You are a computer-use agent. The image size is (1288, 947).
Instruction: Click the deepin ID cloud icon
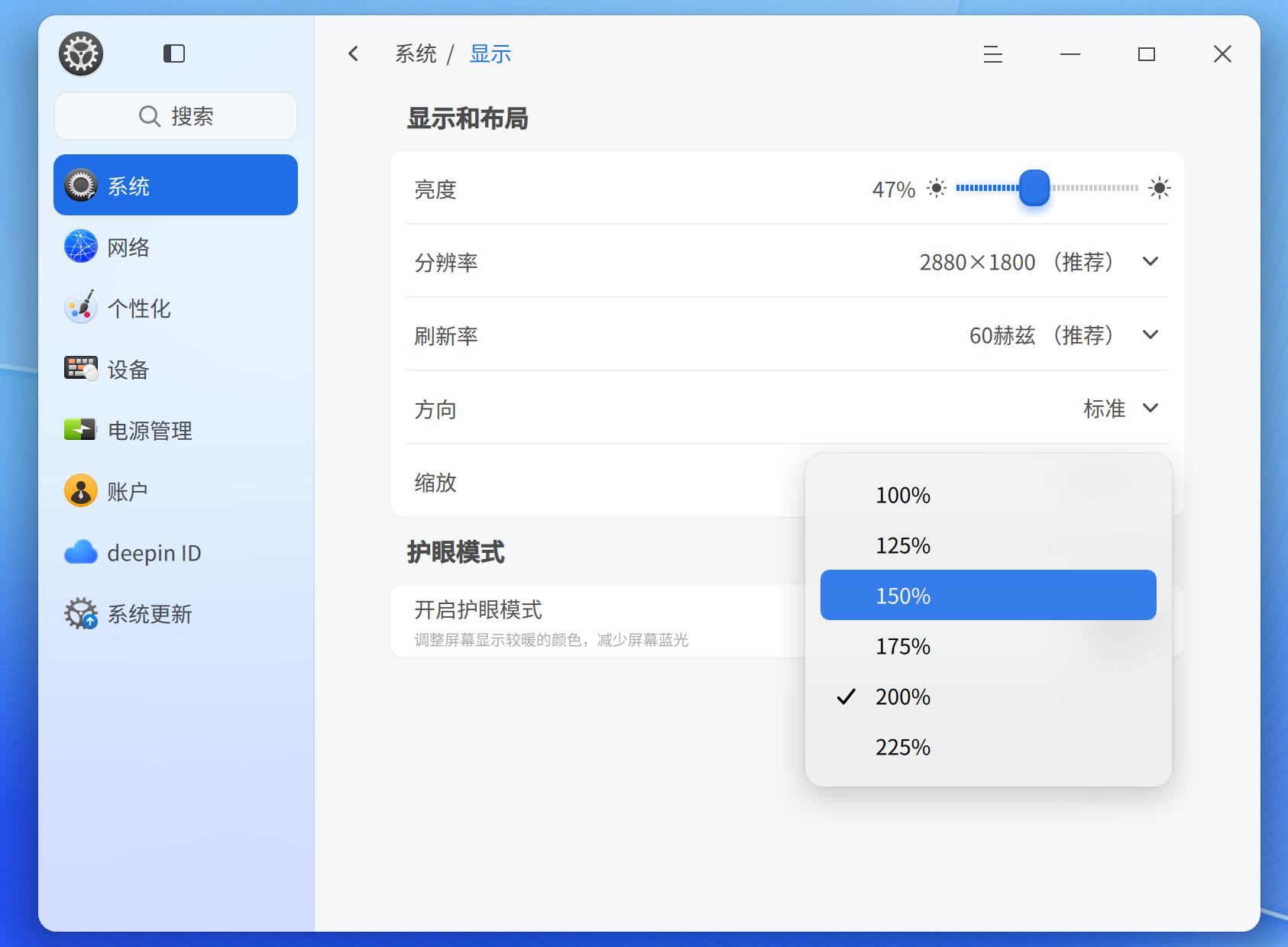tap(81, 551)
